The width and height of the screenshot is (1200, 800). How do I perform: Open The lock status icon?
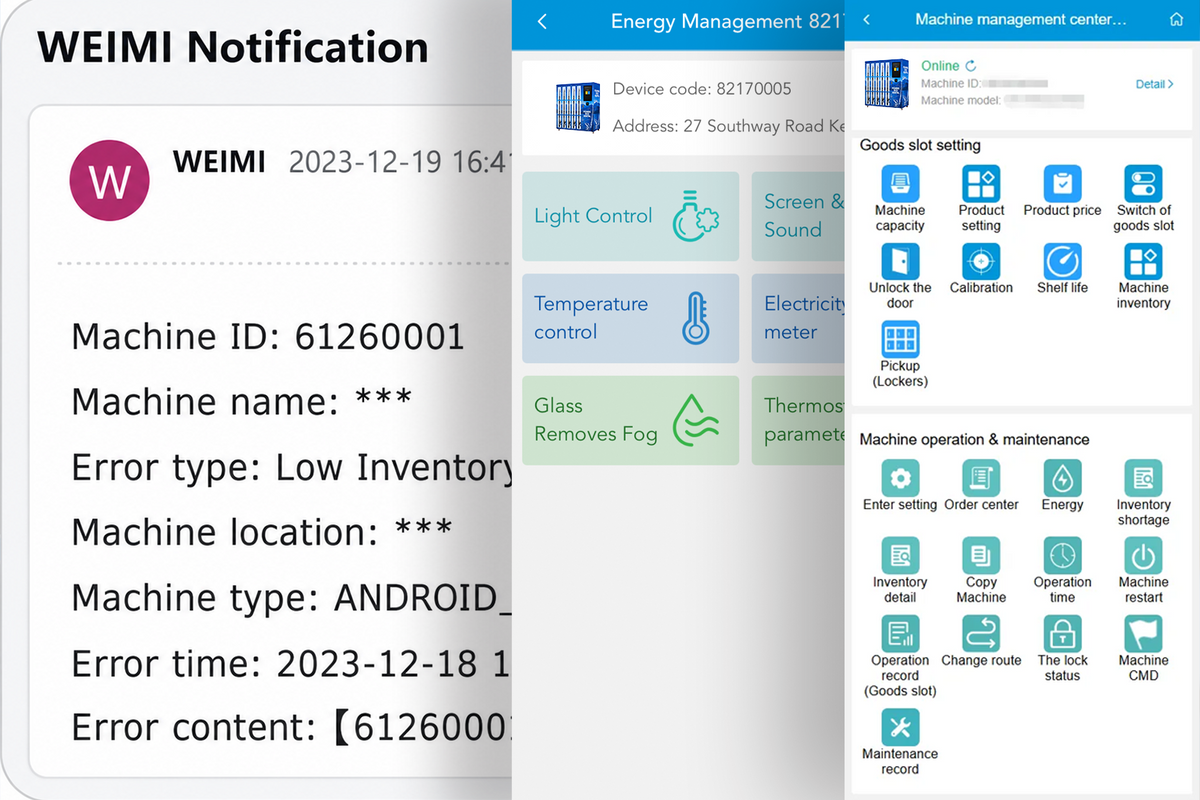pos(1062,633)
